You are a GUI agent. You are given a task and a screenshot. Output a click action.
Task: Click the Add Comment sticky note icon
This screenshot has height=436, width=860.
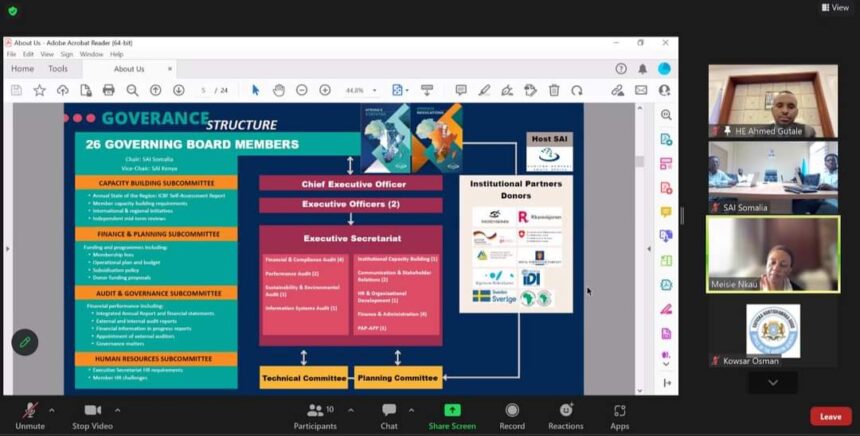461,90
